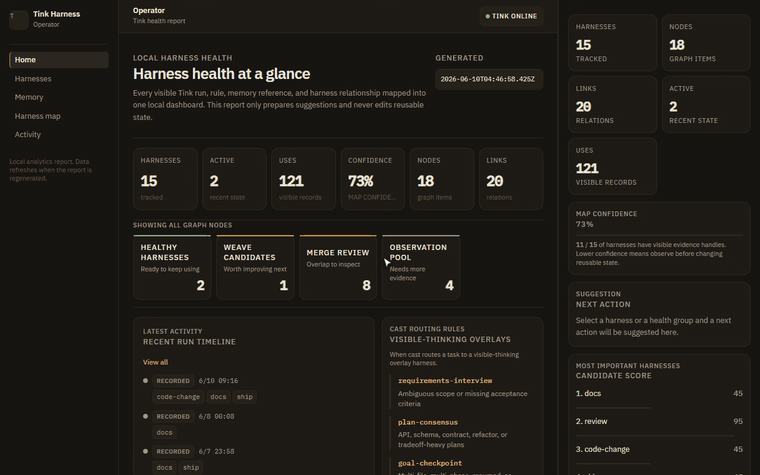Click the Links 20 relations card
Image resolution: width=760 pixels, height=475 pixels.
[511, 179]
